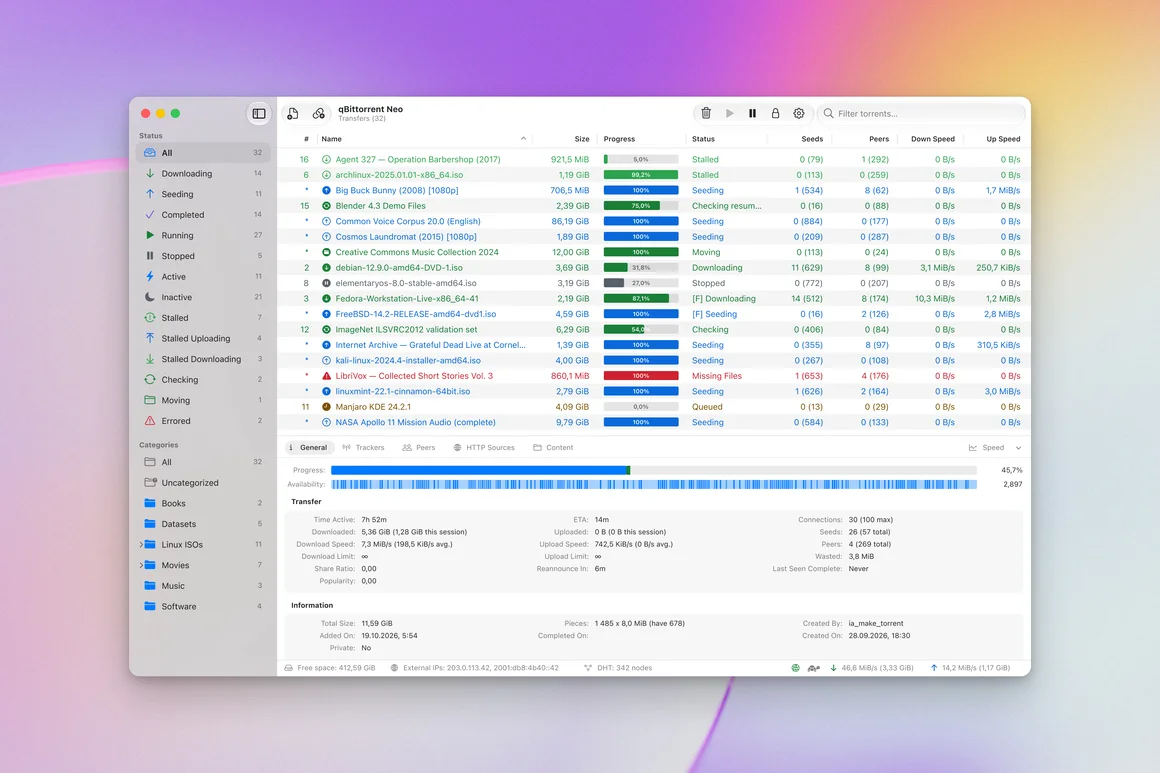Filter by Inactive status

pyautogui.click(x=203, y=297)
